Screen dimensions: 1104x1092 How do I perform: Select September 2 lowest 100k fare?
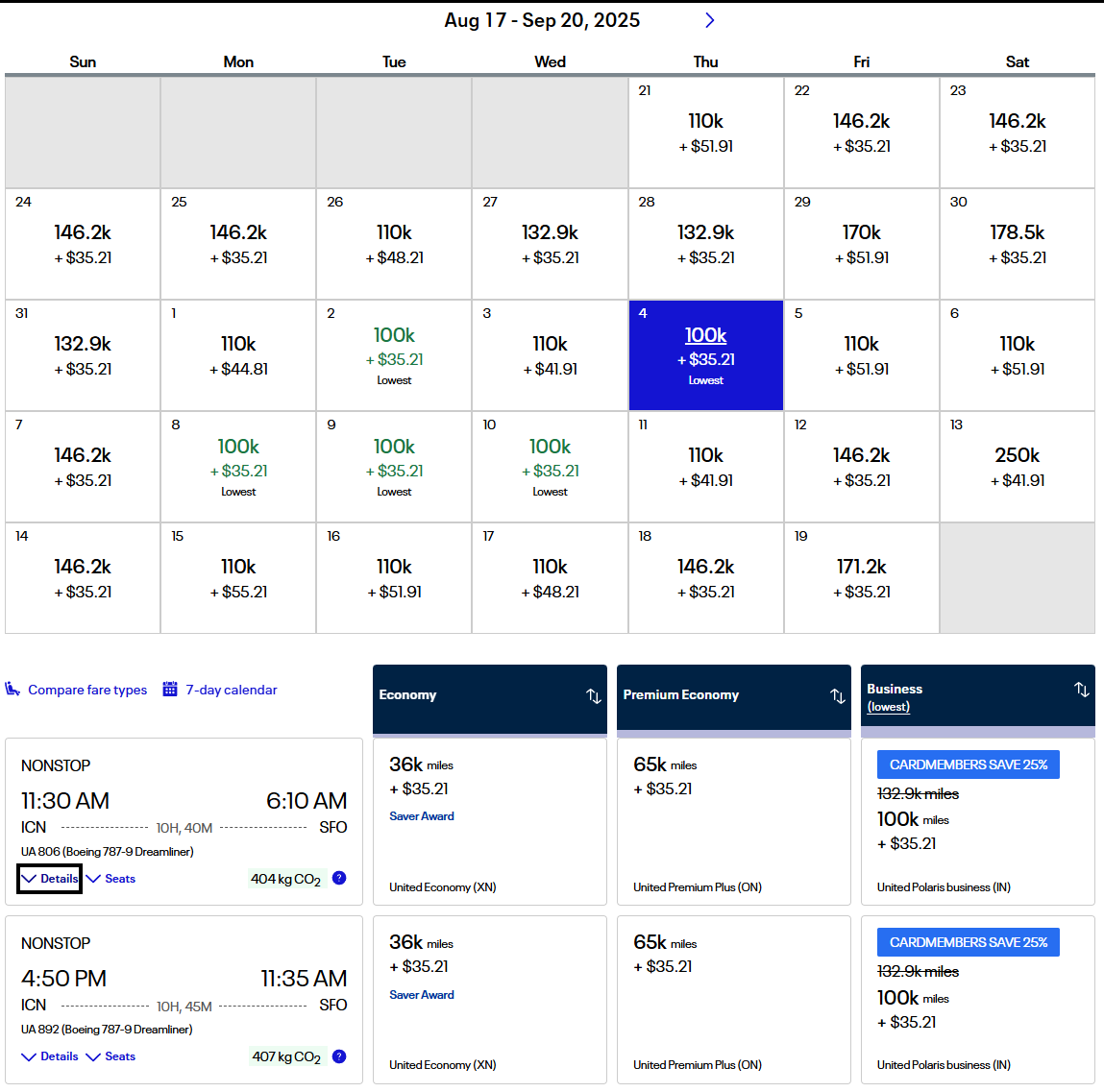394,355
